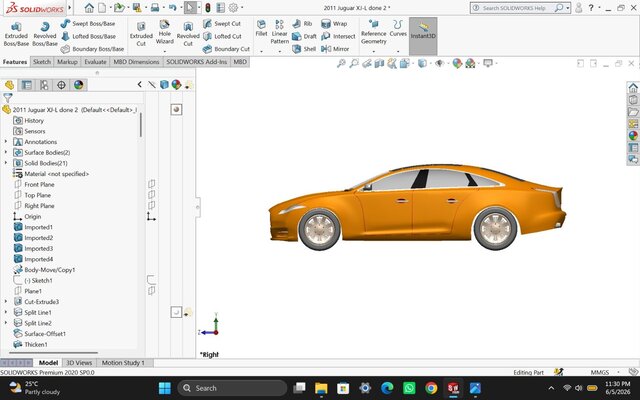Select the Swept Cut feature
Viewport: 640px width, 400px height.
pyautogui.click(x=222, y=24)
